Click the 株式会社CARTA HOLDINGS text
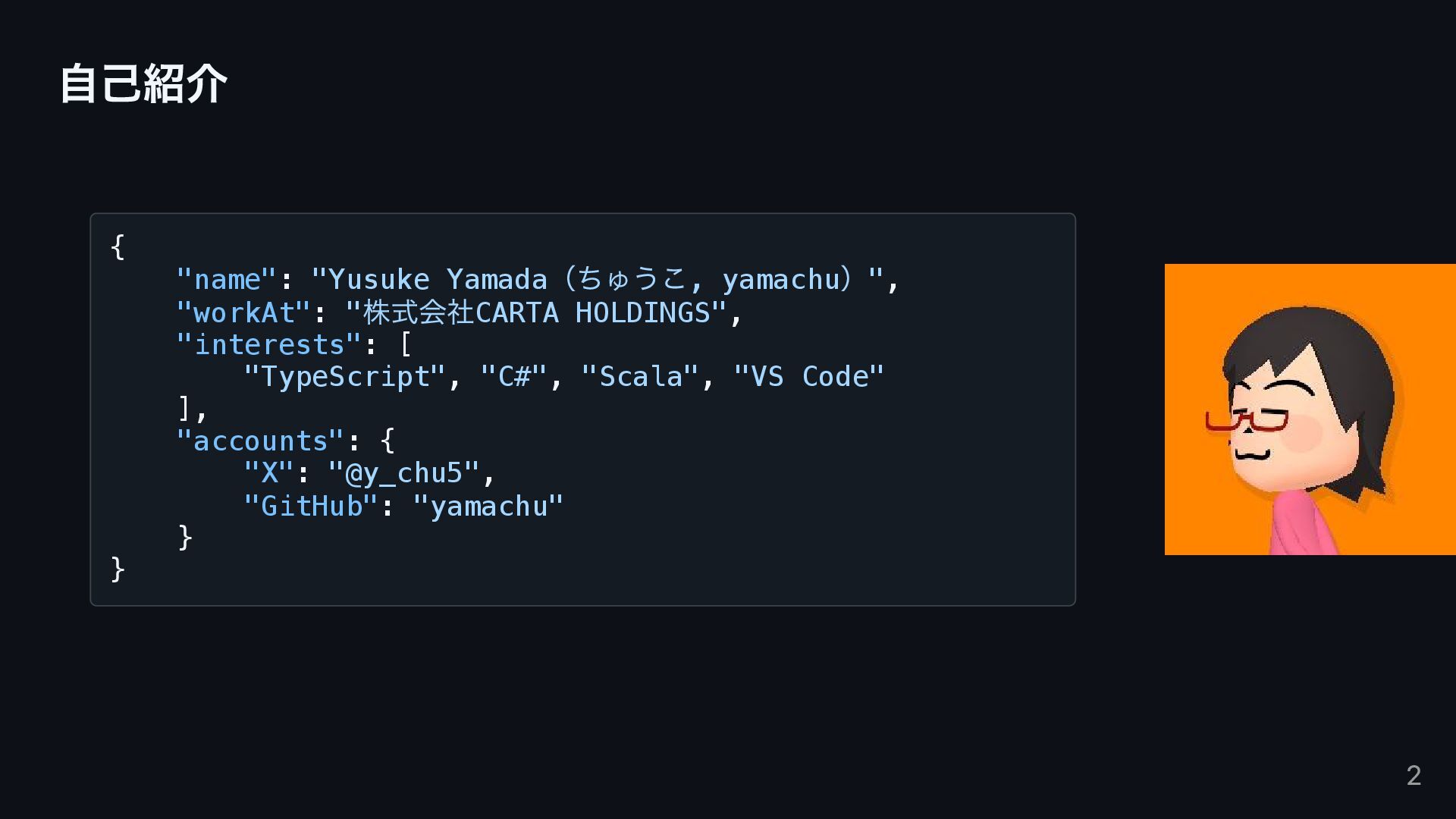The image size is (1456, 819). [x=535, y=312]
